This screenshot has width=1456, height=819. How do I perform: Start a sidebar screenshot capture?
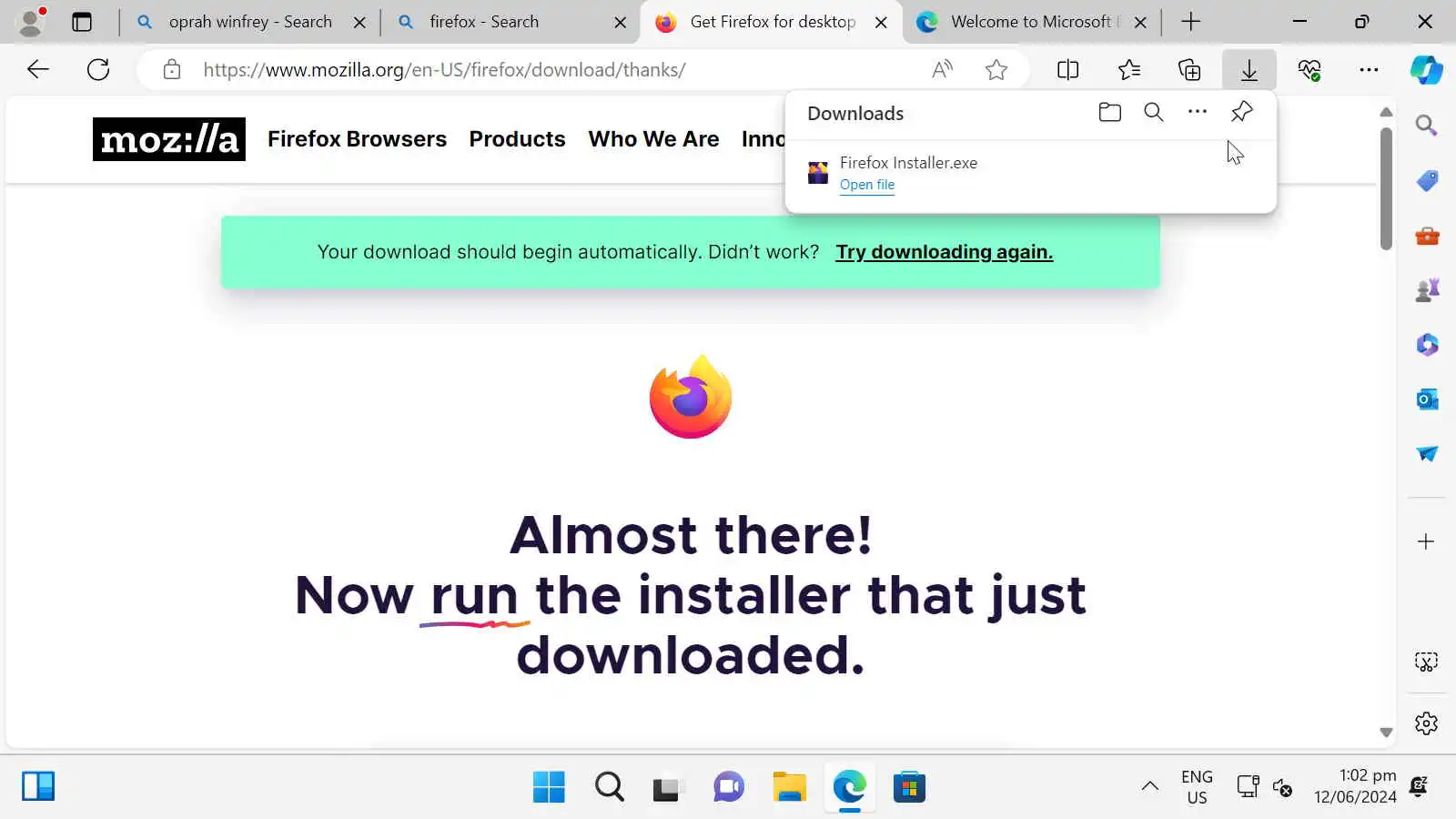click(1426, 662)
